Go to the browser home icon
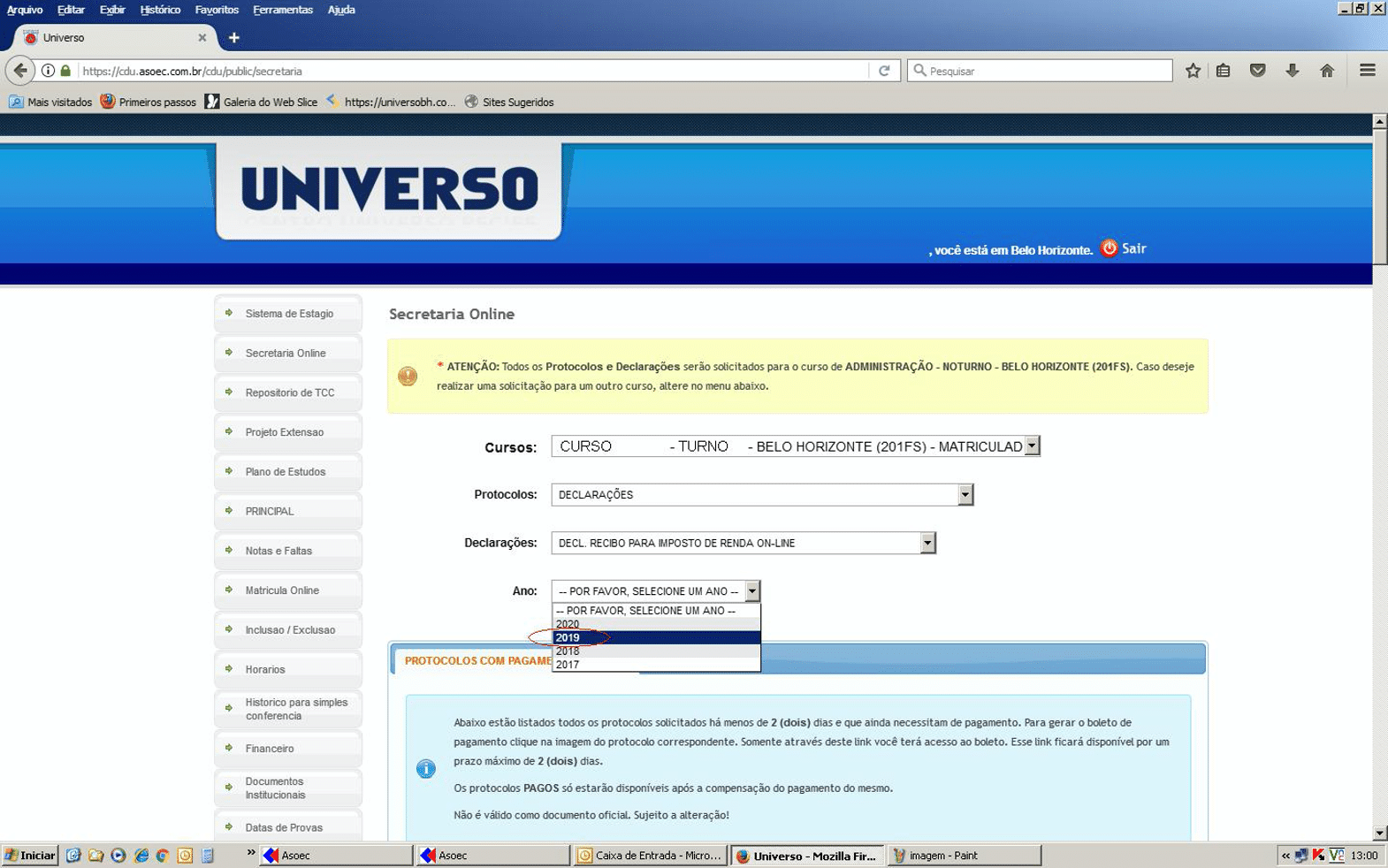 tap(1327, 71)
